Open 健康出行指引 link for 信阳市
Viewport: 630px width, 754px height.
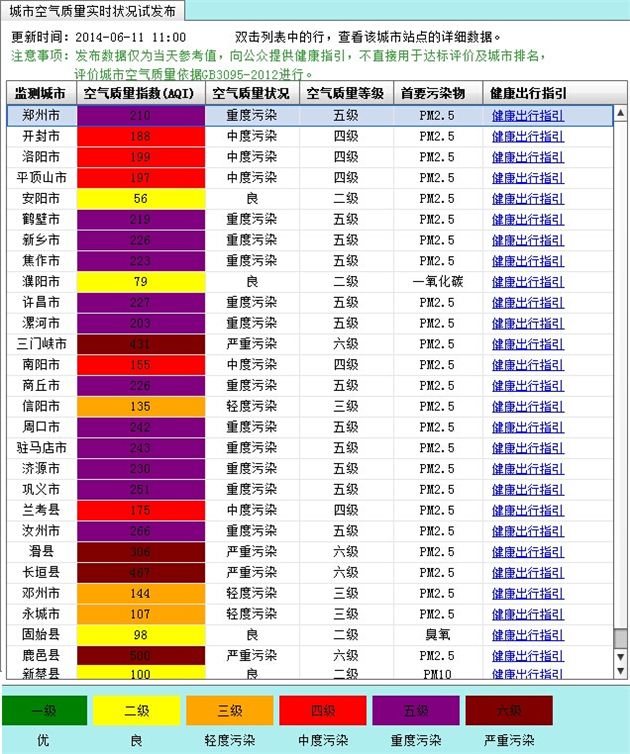528,406
